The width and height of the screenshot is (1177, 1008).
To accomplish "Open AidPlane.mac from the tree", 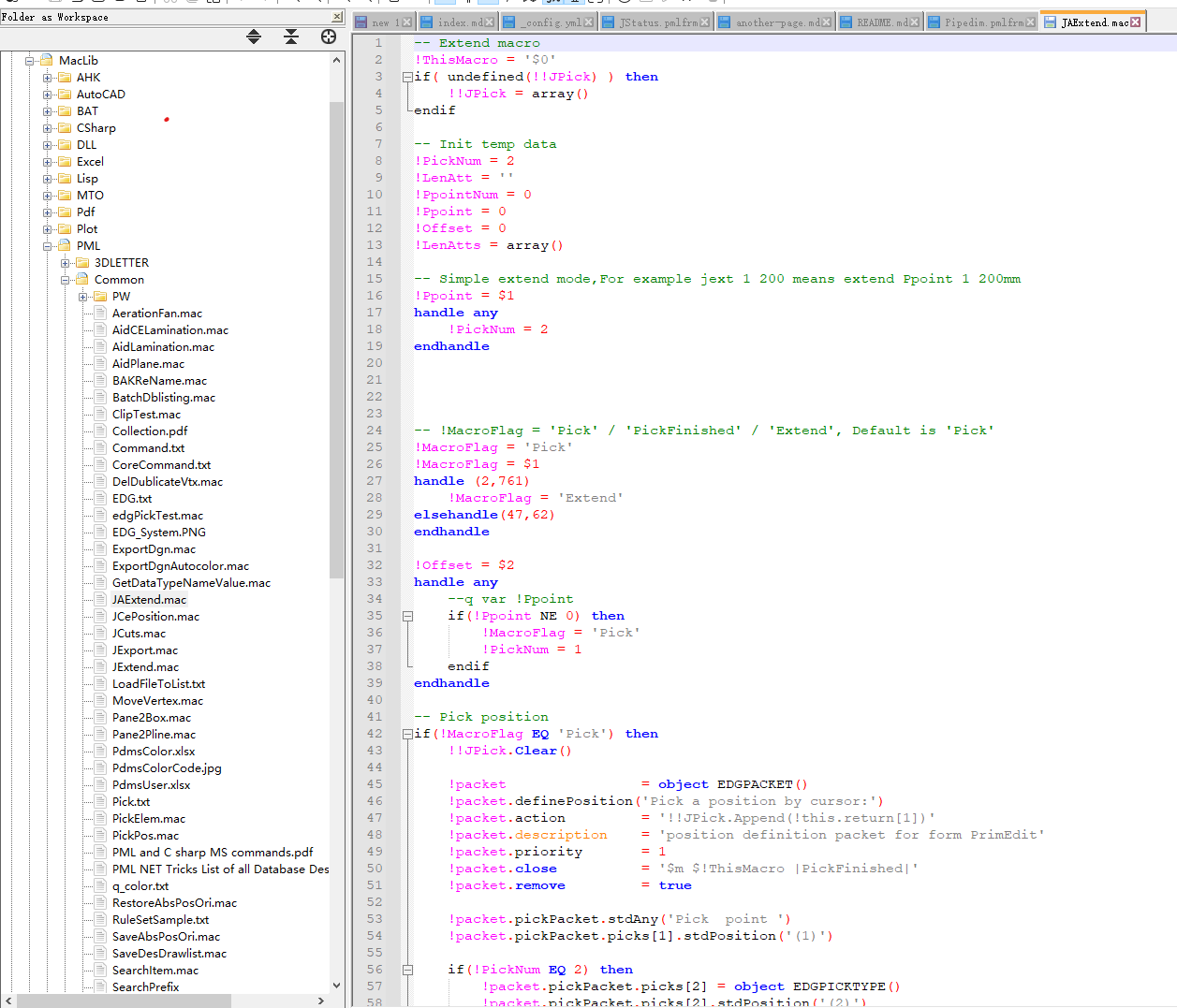I will (x=148, y=364).
